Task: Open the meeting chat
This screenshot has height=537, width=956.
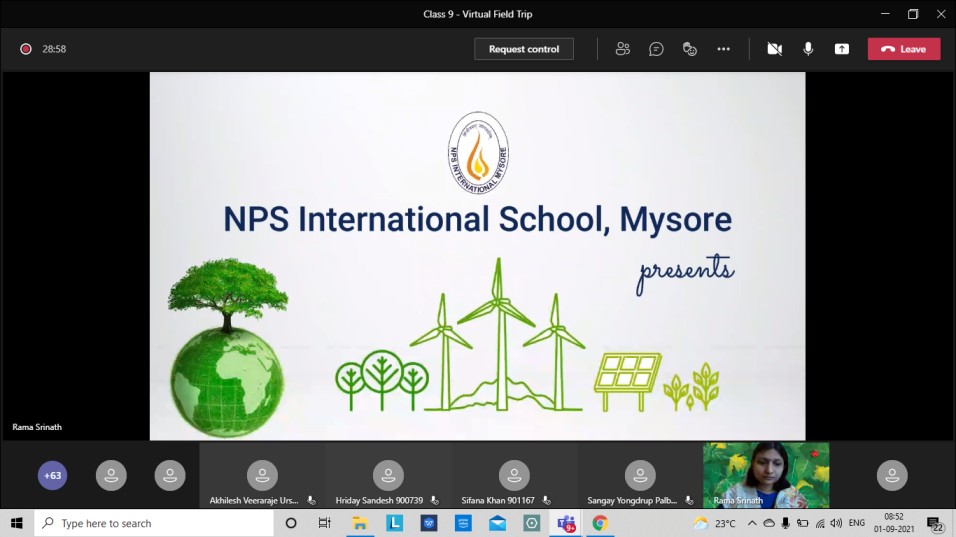Action: click(x=656, y=49)
